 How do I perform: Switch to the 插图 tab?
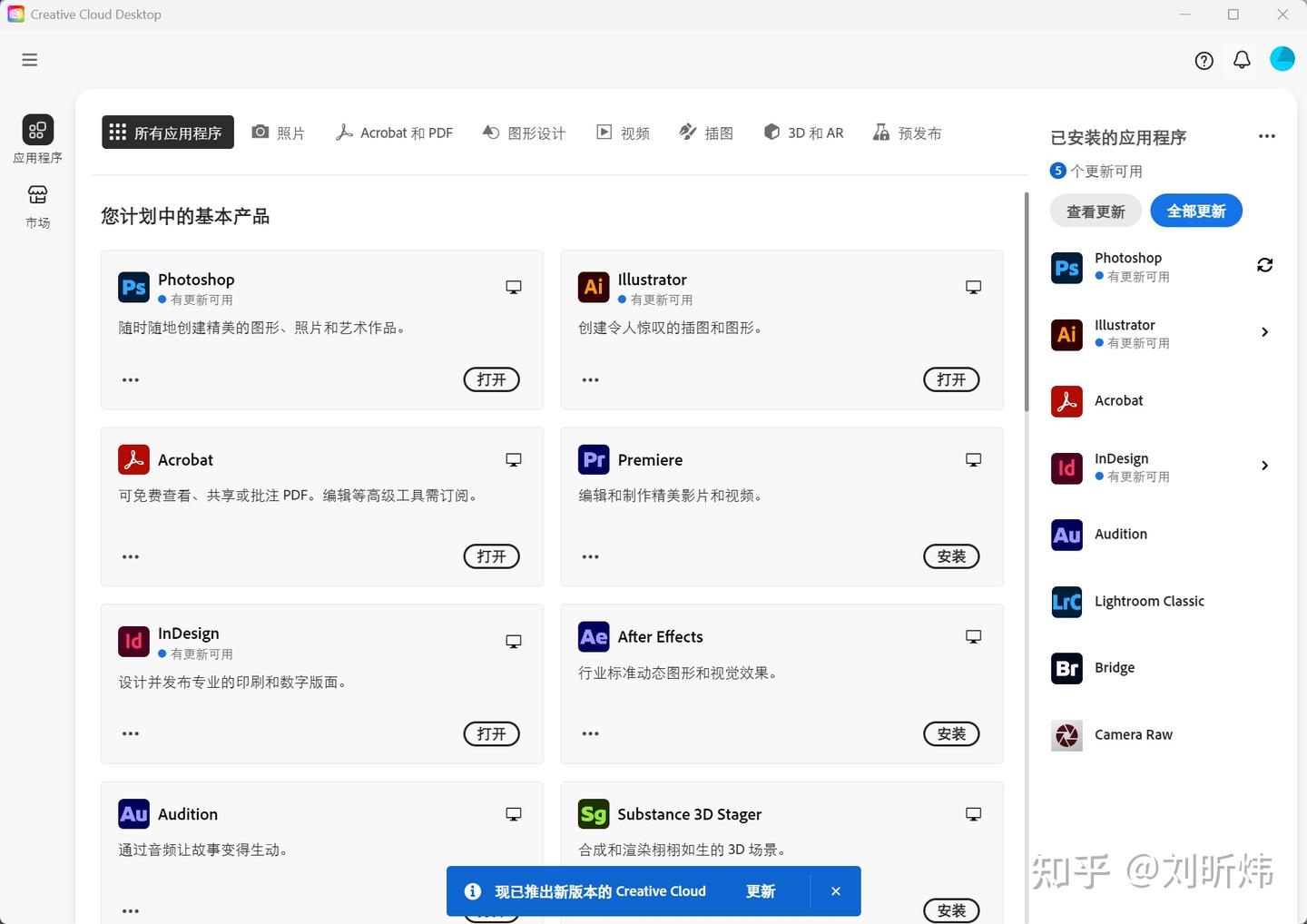click(706, 133)
